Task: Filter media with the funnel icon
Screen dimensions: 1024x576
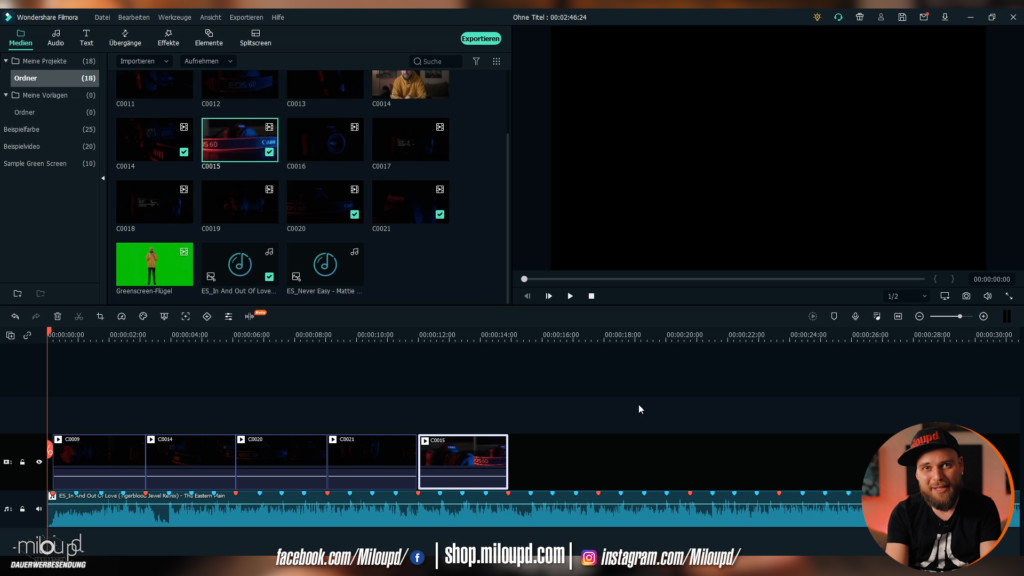Action: pyautogui.click(x=476, y=61)
